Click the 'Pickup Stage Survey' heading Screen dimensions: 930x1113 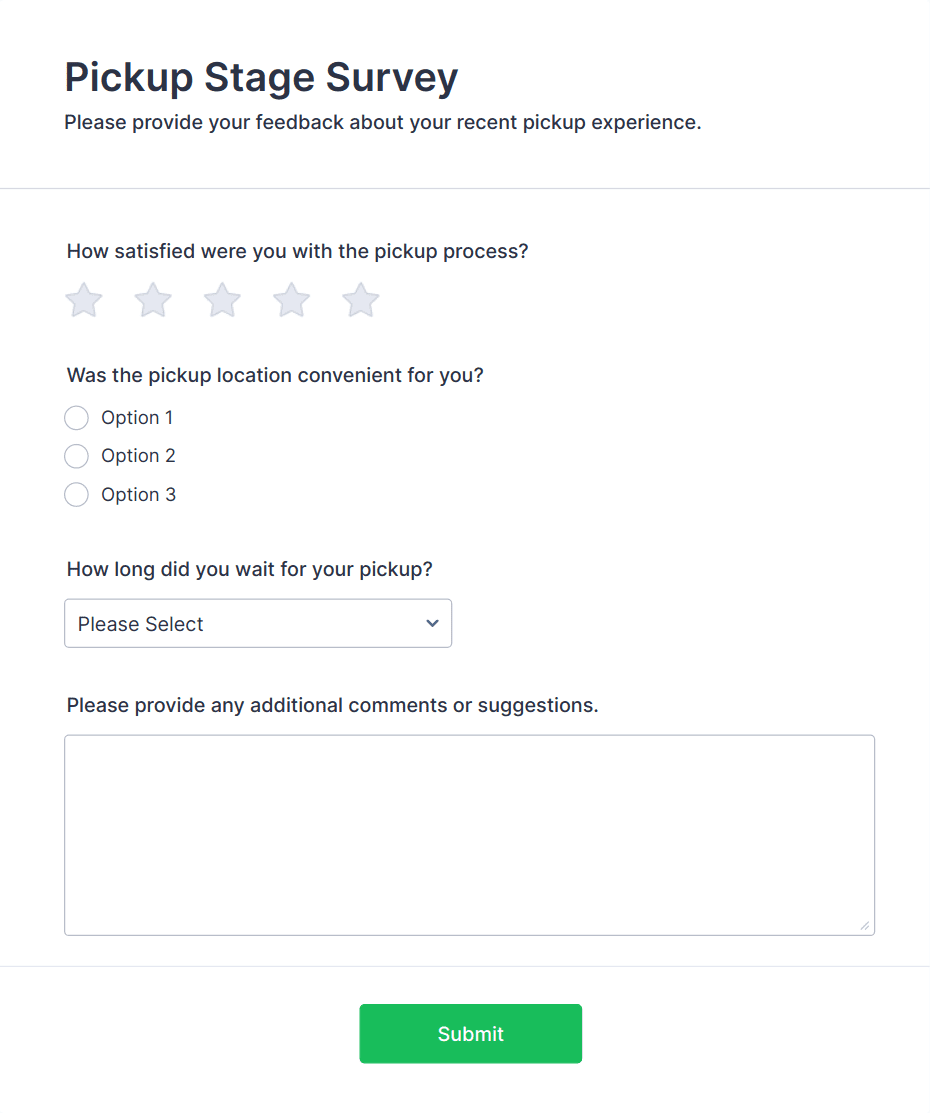coord(261,77)
